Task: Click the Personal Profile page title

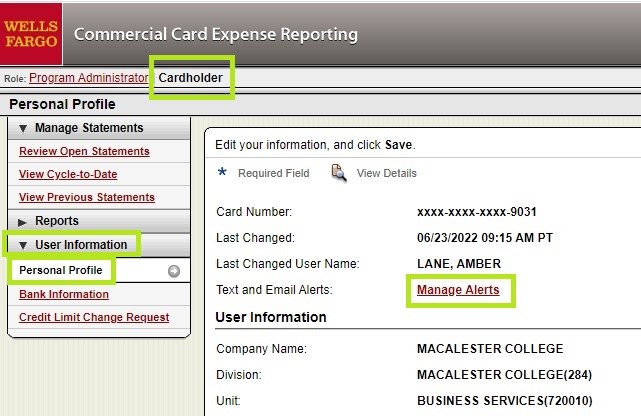Action: 62,104
